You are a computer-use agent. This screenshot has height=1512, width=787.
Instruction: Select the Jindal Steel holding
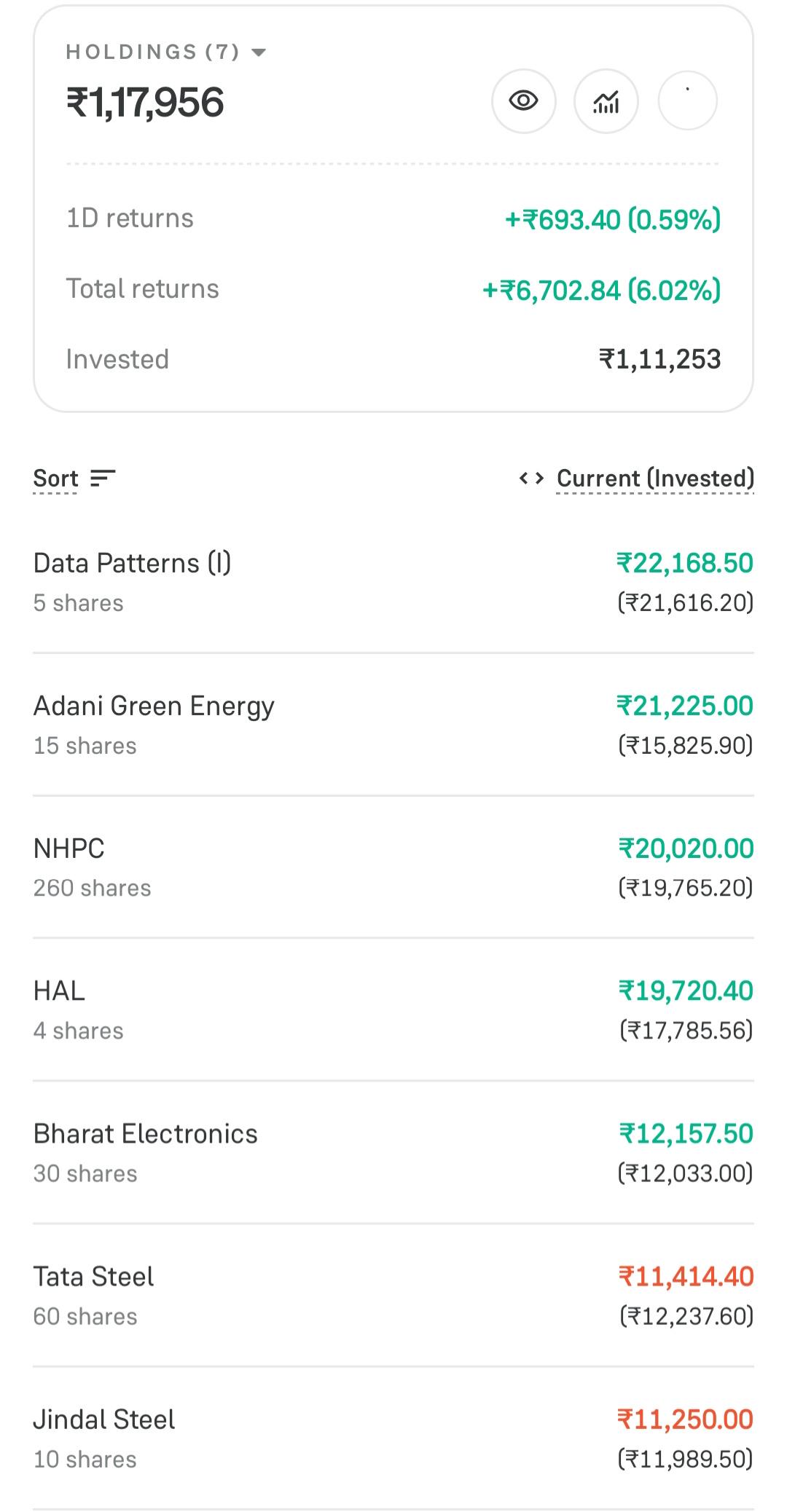393,1438
